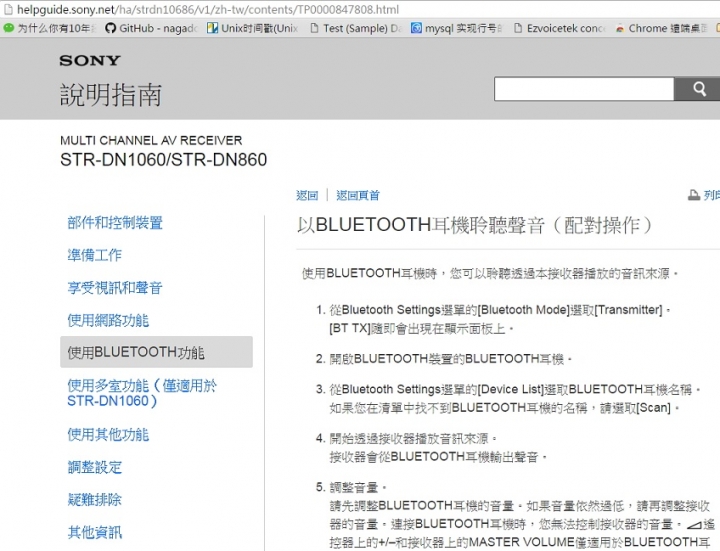Open the GitHub - nagadc bookmark

tap(151, 28)
